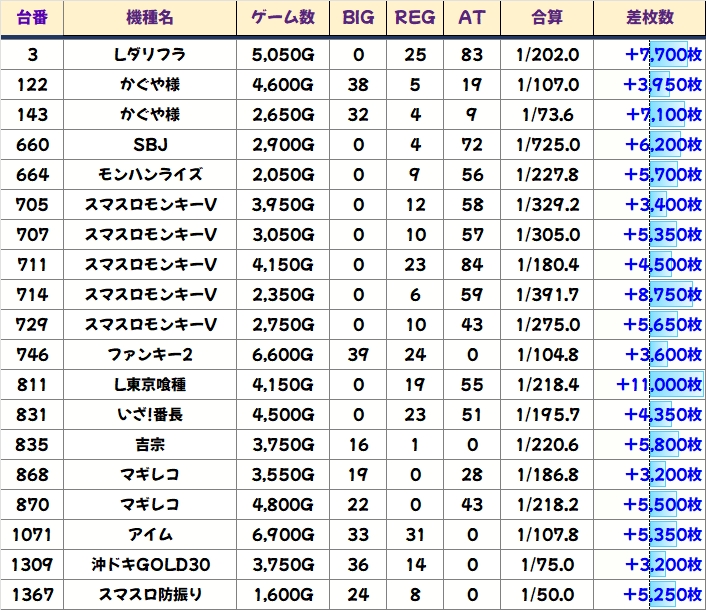706x610 pixels.
Task: Click the SBJ machine name
Action: [x=150, y=145]
